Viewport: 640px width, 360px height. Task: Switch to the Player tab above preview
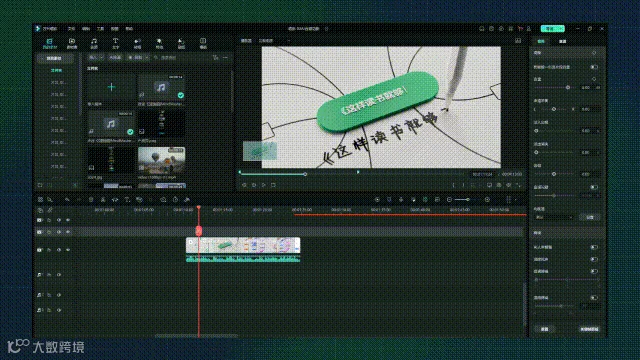point(246,41)
